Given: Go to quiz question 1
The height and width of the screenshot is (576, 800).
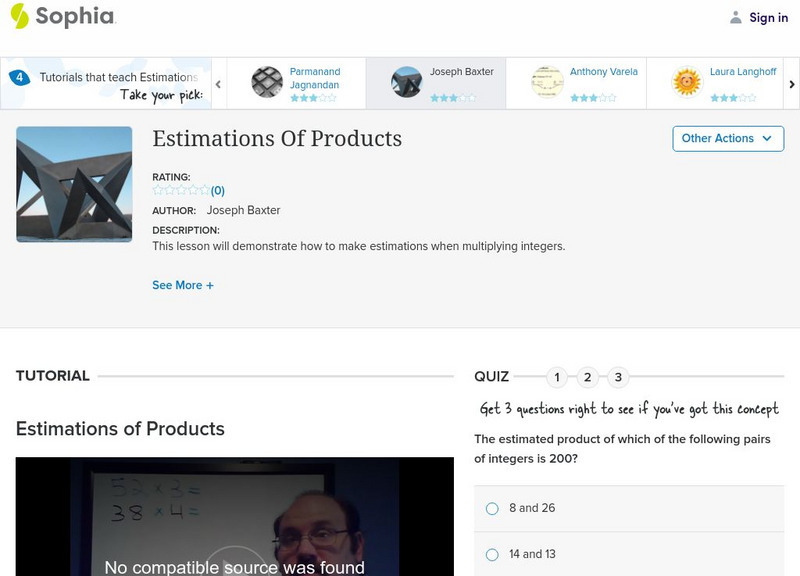Looking at the screenshot, I should coord(557,377).
